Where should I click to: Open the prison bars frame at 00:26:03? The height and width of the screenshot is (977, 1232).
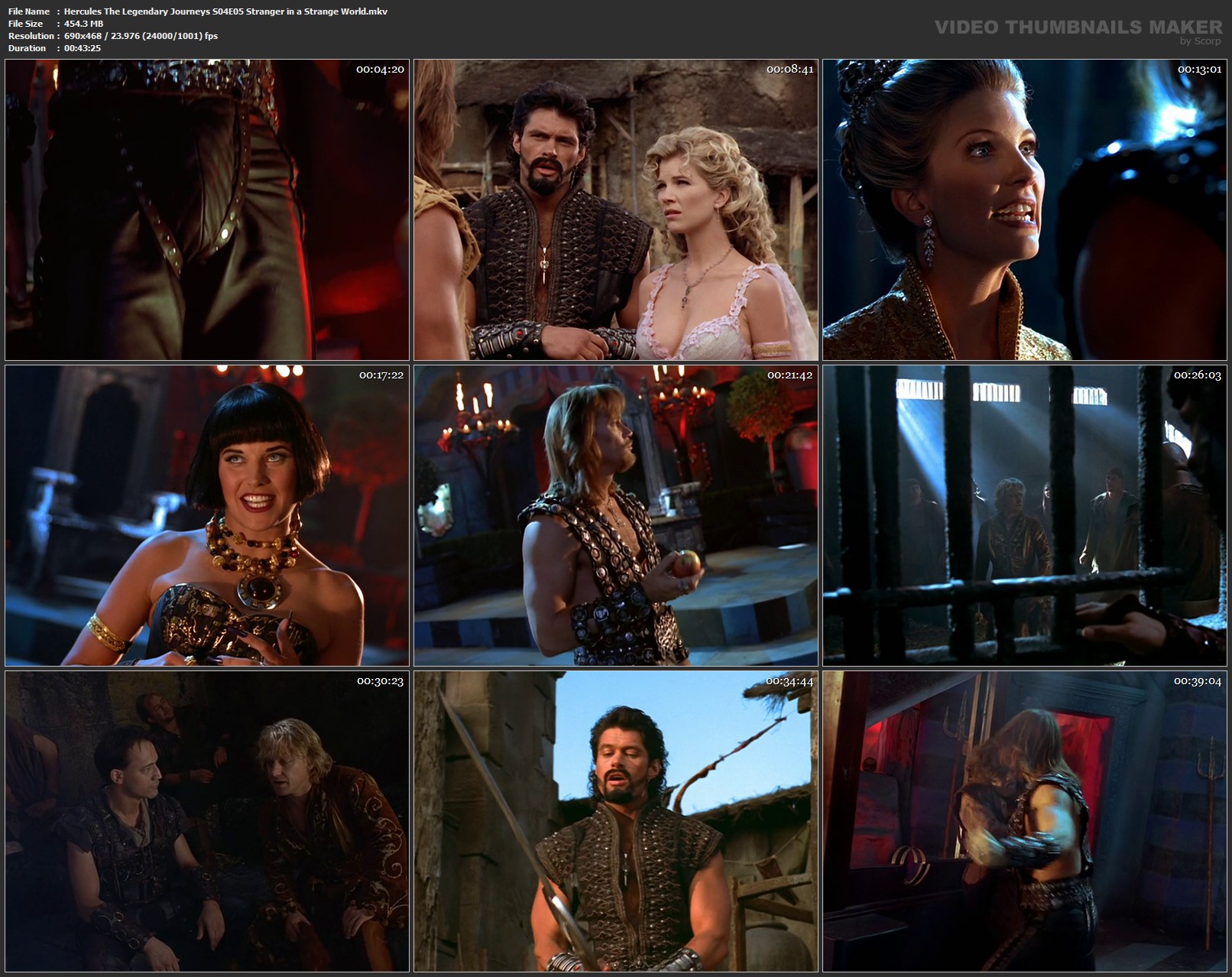coord(1025,515)
